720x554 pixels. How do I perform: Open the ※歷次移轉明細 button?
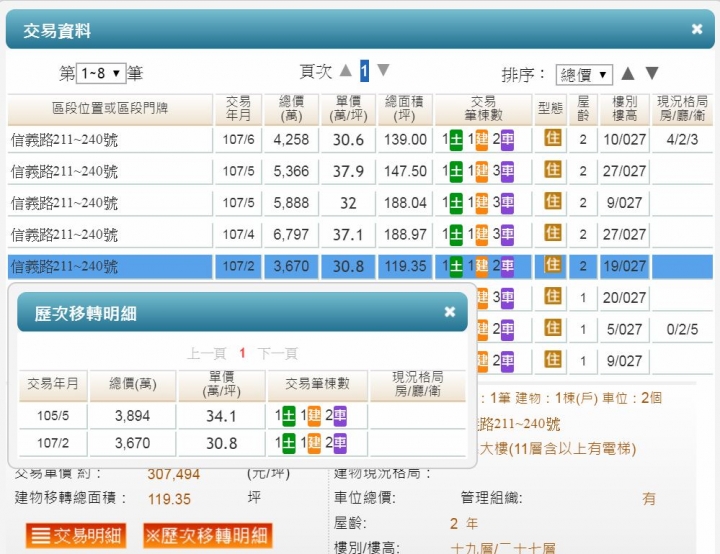pyautogui.click(x=208, y=536)
